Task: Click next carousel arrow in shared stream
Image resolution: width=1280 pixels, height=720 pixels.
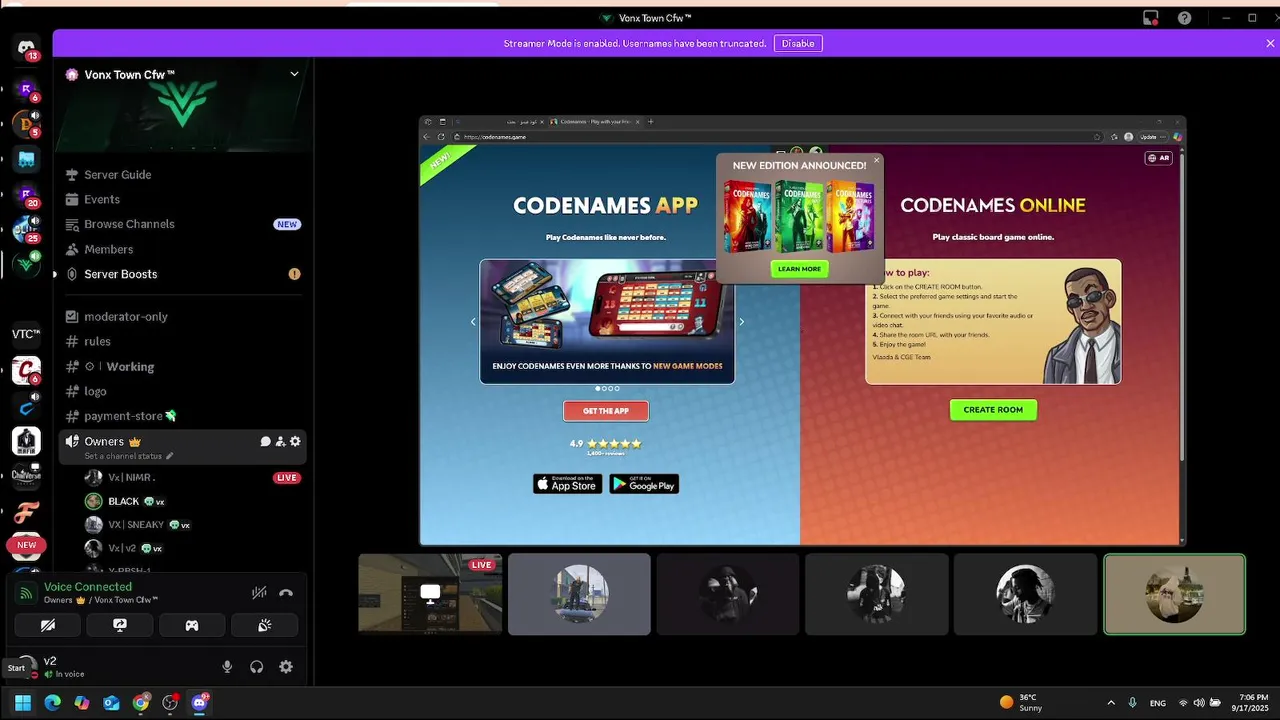Action: click(x=741, y=322)
